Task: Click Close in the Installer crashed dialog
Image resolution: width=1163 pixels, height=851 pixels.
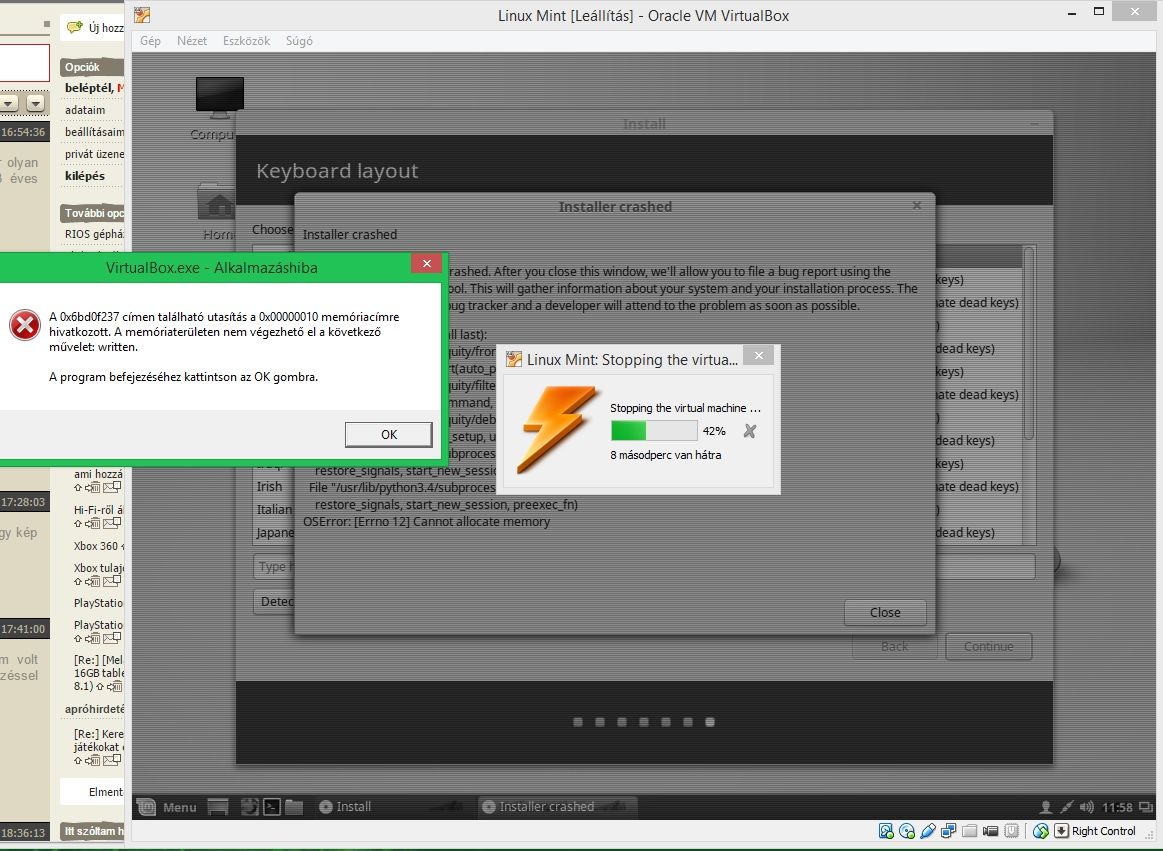Action: click(885, 612)
